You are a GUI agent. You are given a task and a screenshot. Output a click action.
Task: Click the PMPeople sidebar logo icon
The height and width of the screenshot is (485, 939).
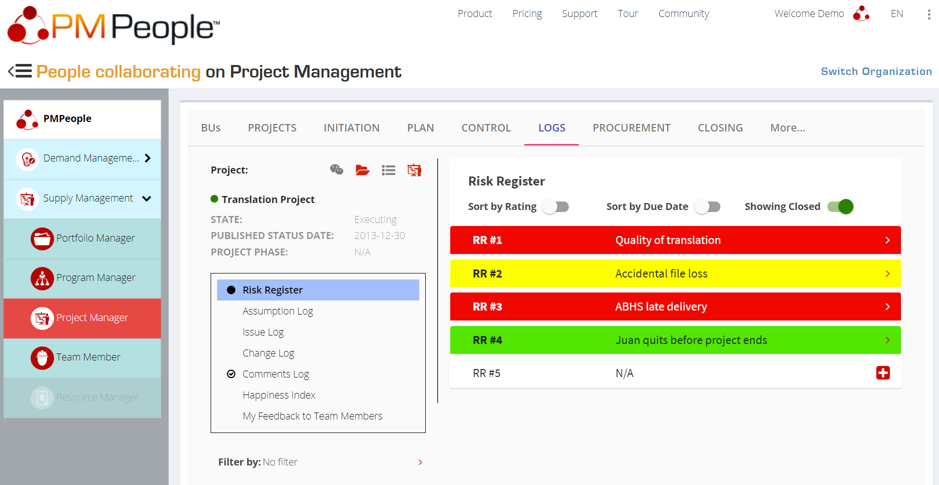(27, 119)
